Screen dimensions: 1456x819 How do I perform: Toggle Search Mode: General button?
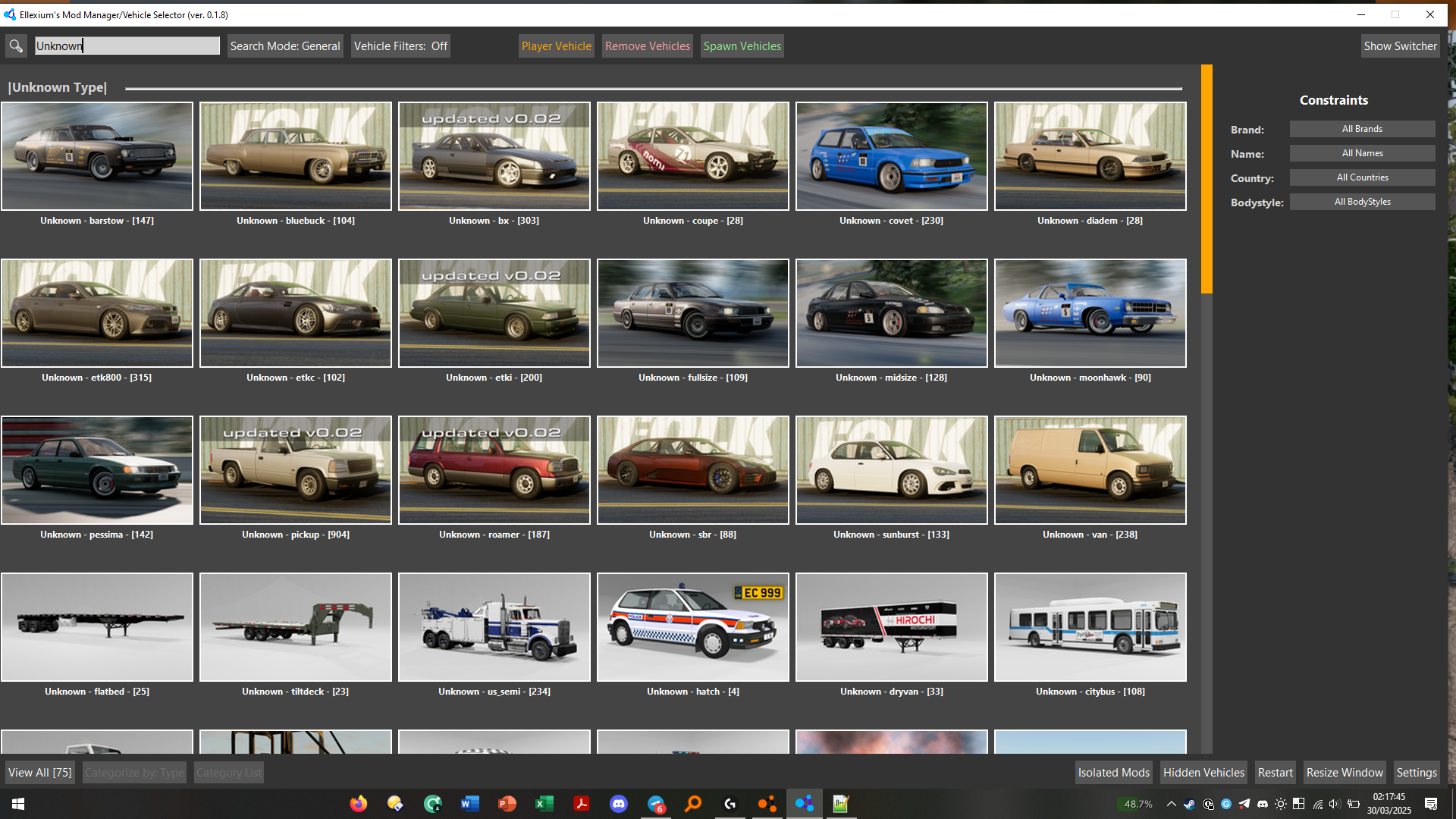(285, 46)
